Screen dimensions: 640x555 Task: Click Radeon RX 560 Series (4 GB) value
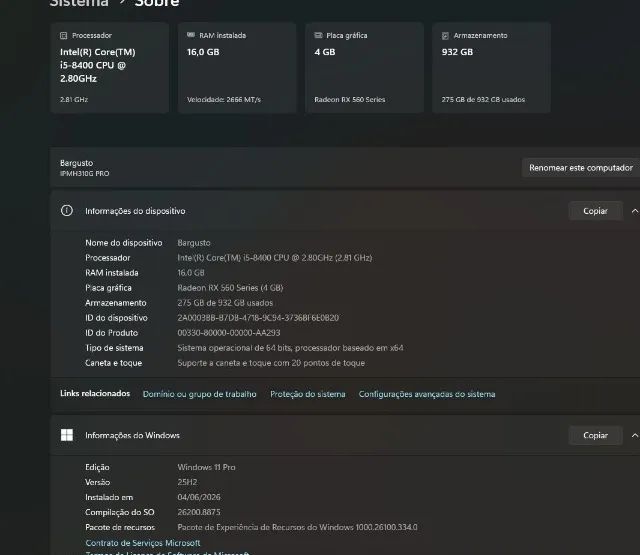(x=230, y=288)
